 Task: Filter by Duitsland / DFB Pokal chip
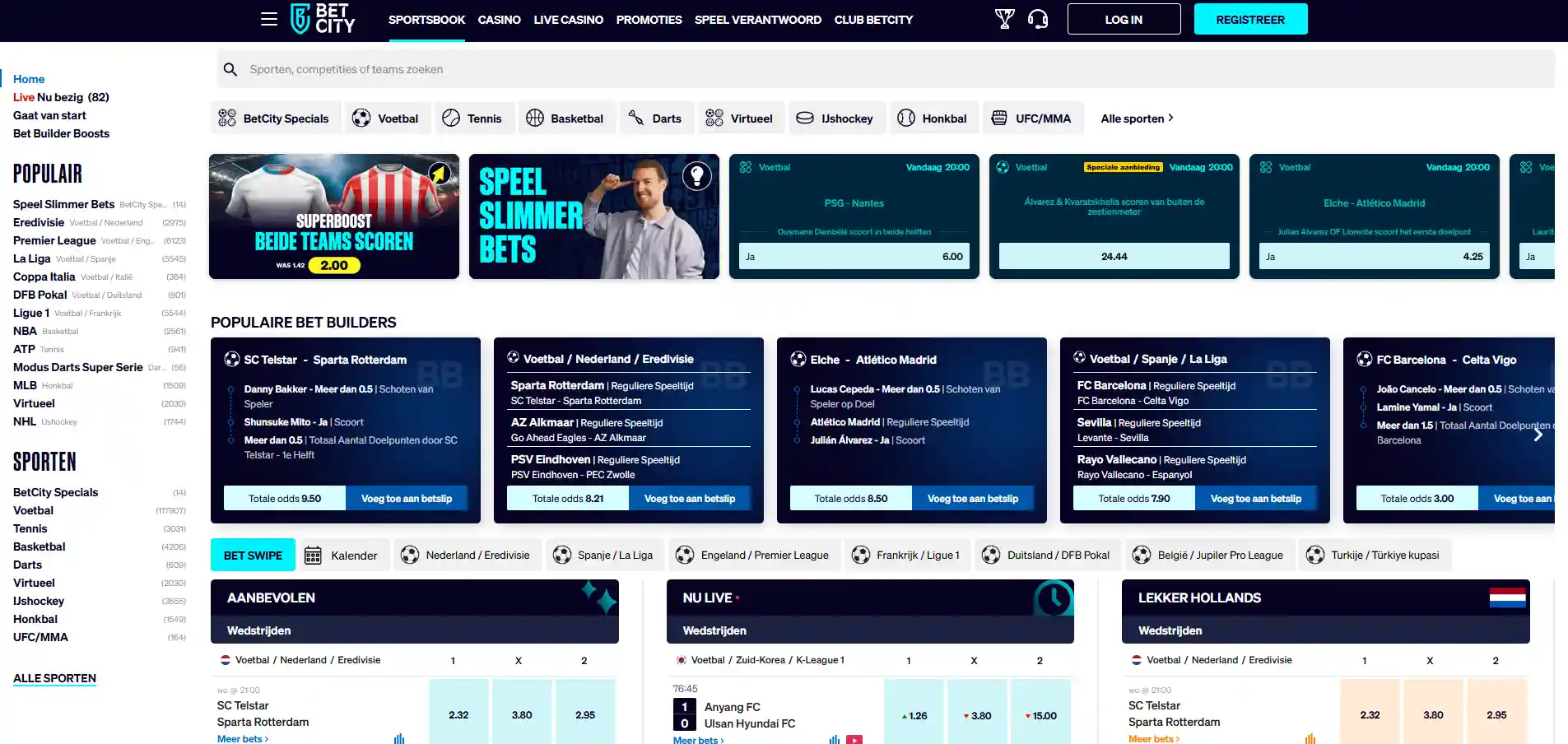(1047, 556)
